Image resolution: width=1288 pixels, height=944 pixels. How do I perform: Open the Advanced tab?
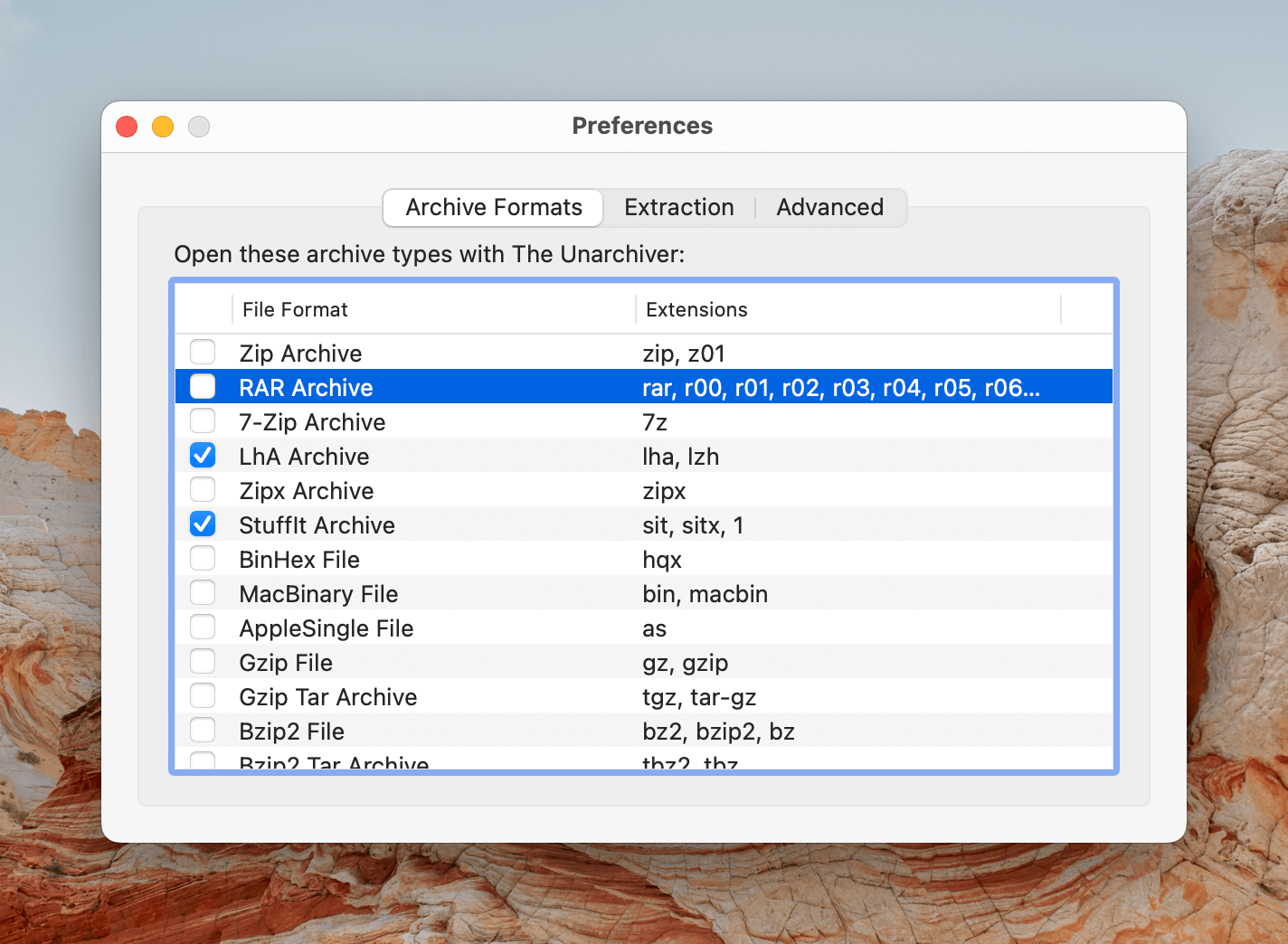click(829, 207)
